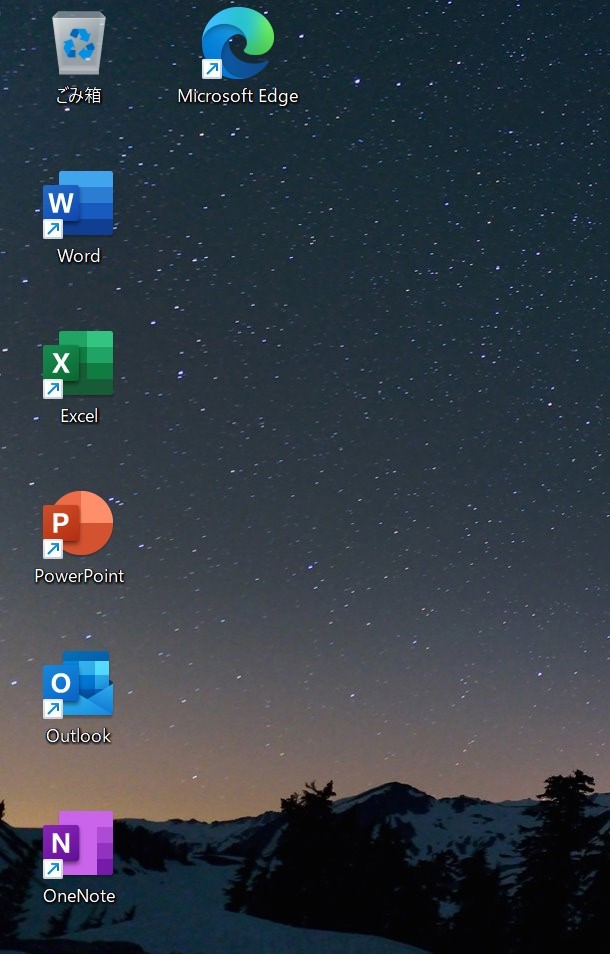Click the "Excel" label text

pos(79,416)
